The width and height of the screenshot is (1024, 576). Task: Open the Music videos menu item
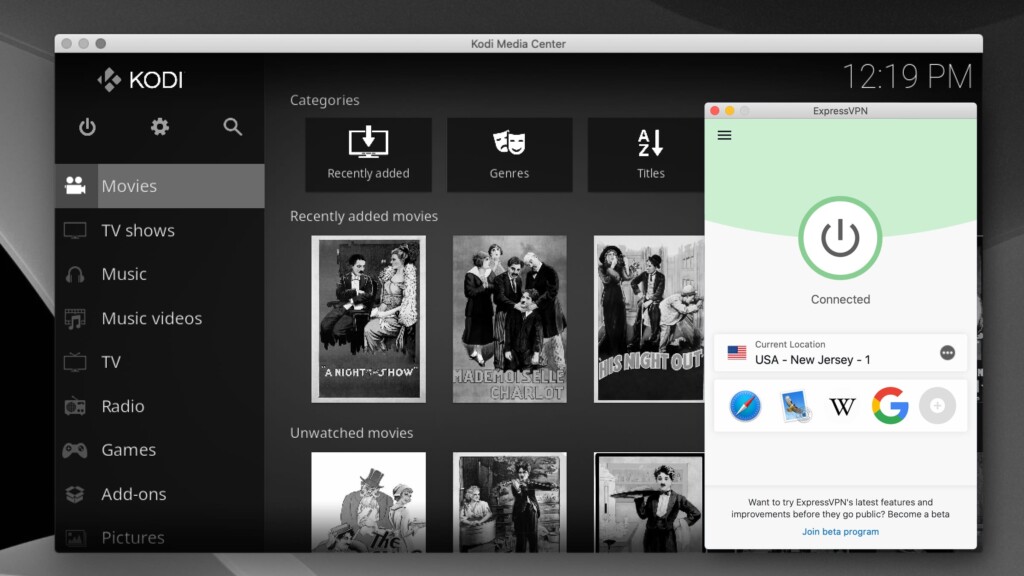click(x=160, y=319)
